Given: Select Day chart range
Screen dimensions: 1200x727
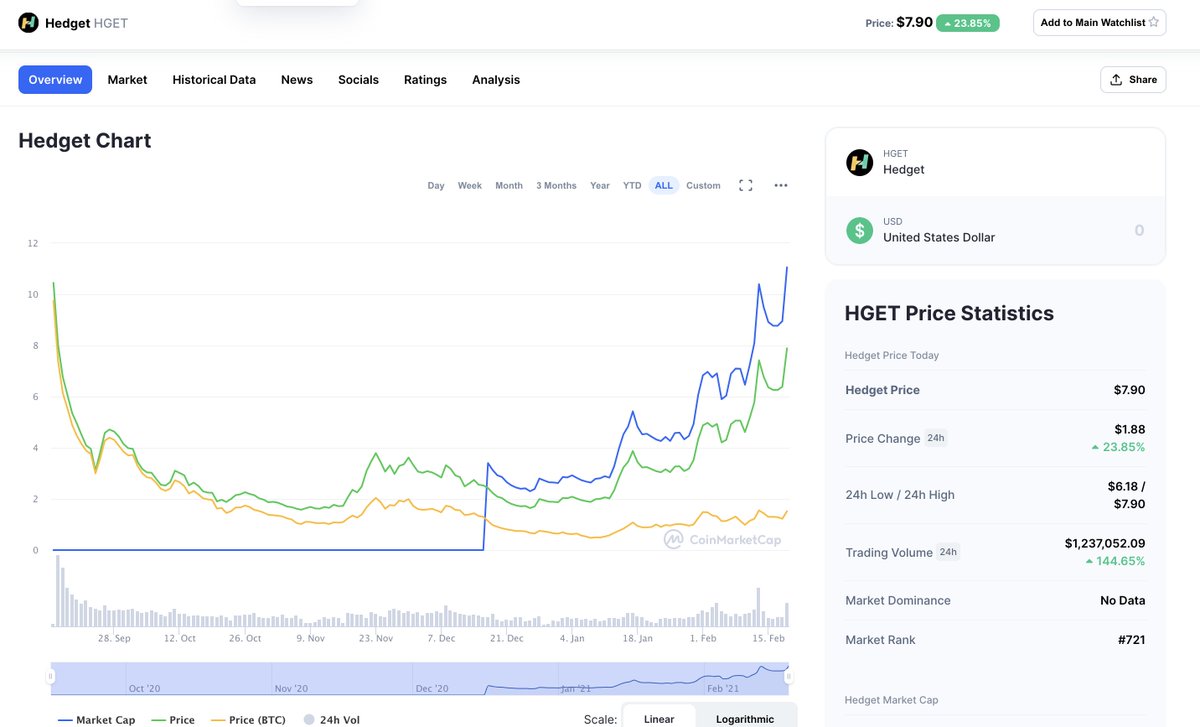Looking at the screenshot, I should coord(436,186).
